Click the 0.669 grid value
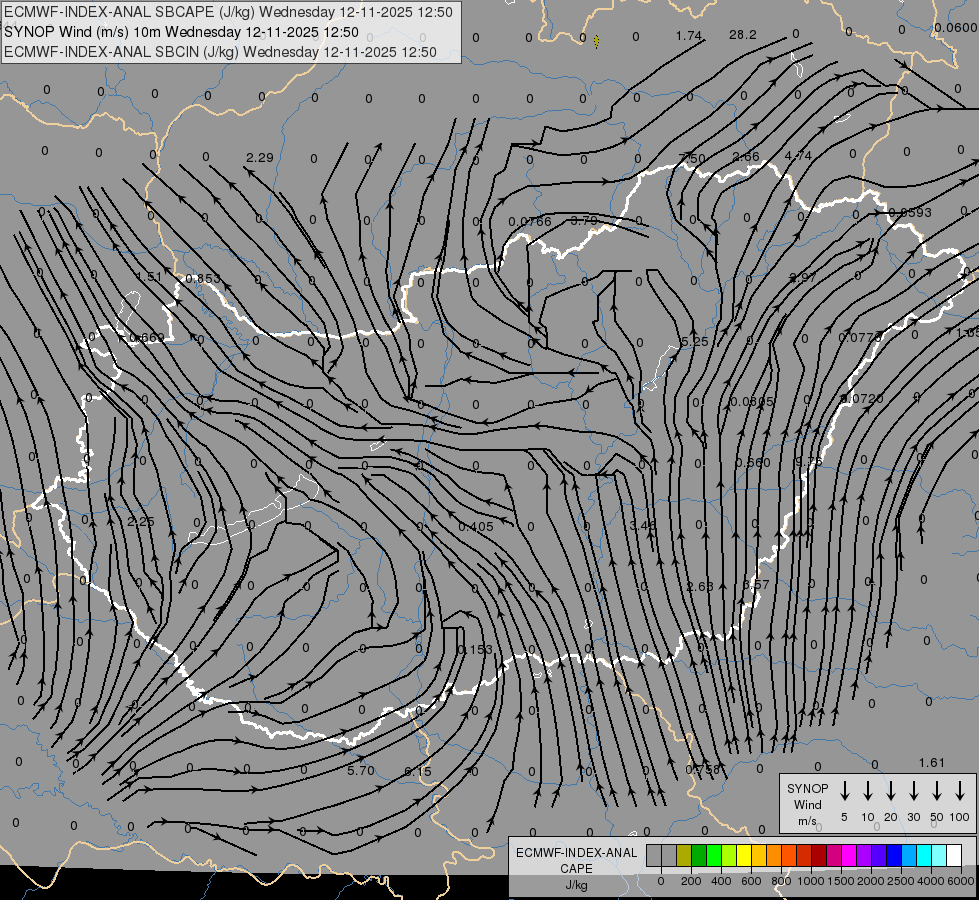The width and height of the screenshot is (979, 900). [x=147, y=338]
